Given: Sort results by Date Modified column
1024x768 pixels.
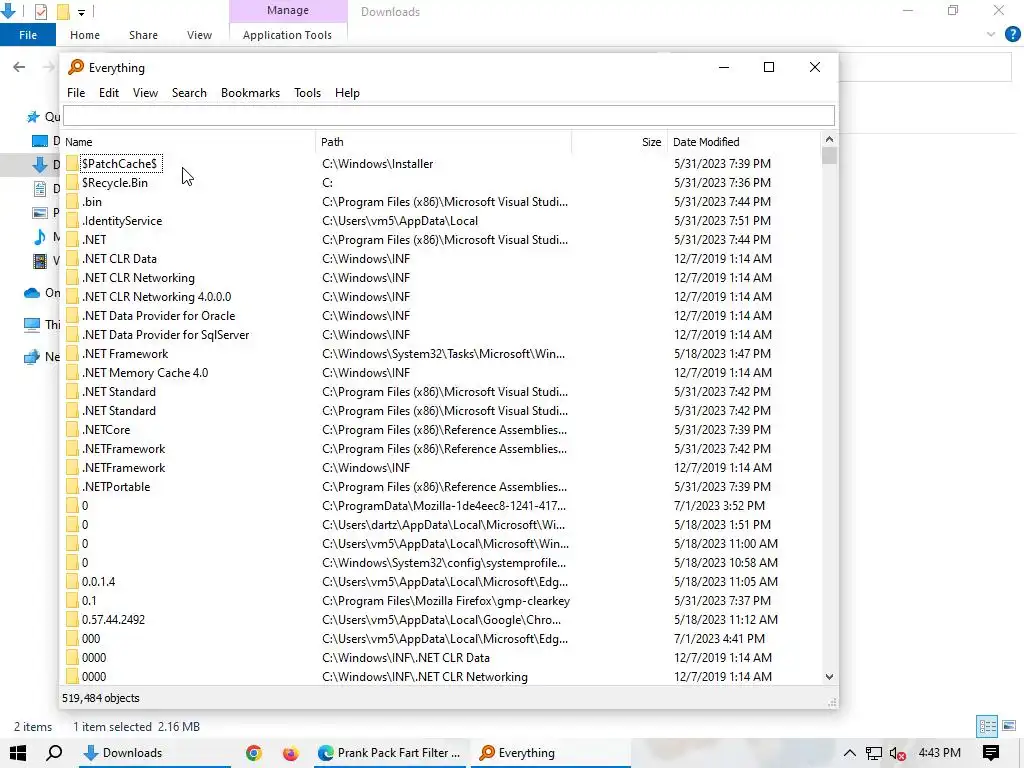Looking at the screenshot, I should tap(743, 142).
